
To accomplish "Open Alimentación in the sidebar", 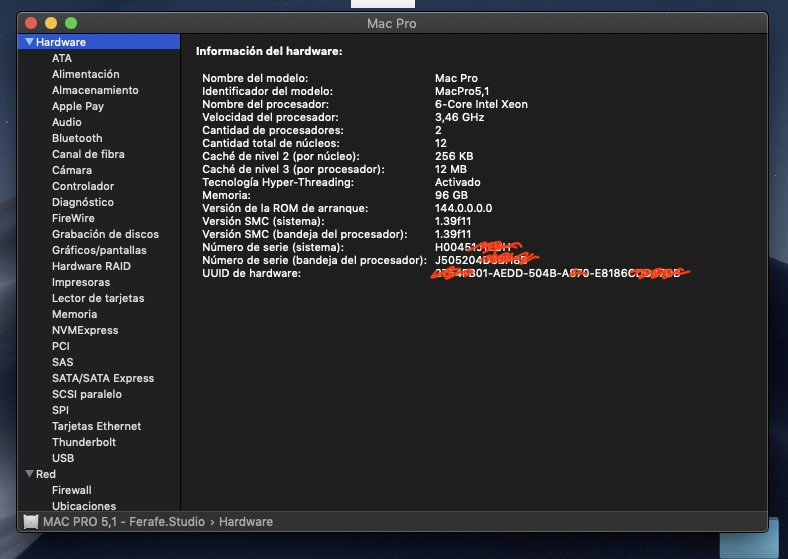I will point(85,74).
